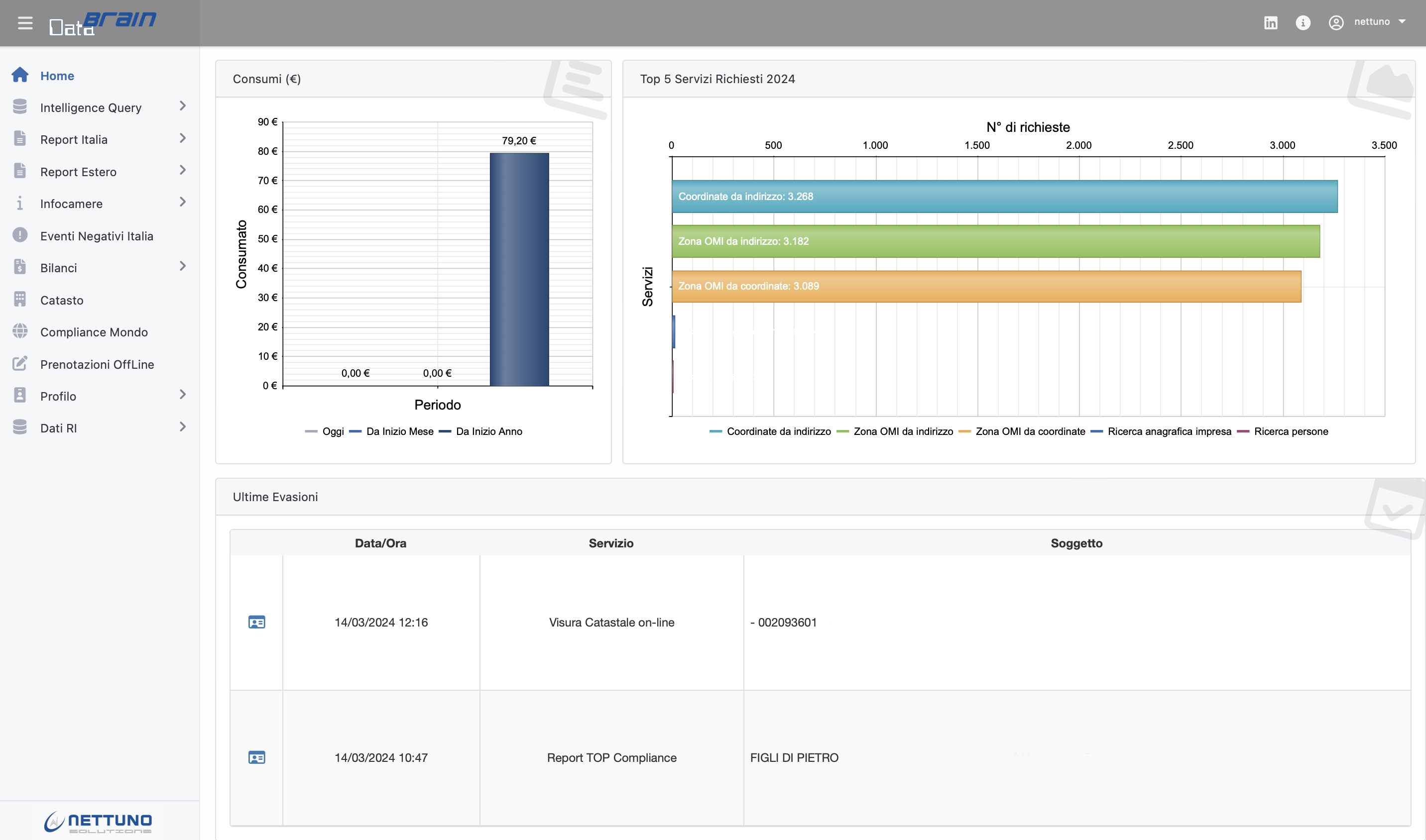Click the Coordinate da indirizzo chart bar
Screen dimensions: 1426x840
click(1004, 197)
